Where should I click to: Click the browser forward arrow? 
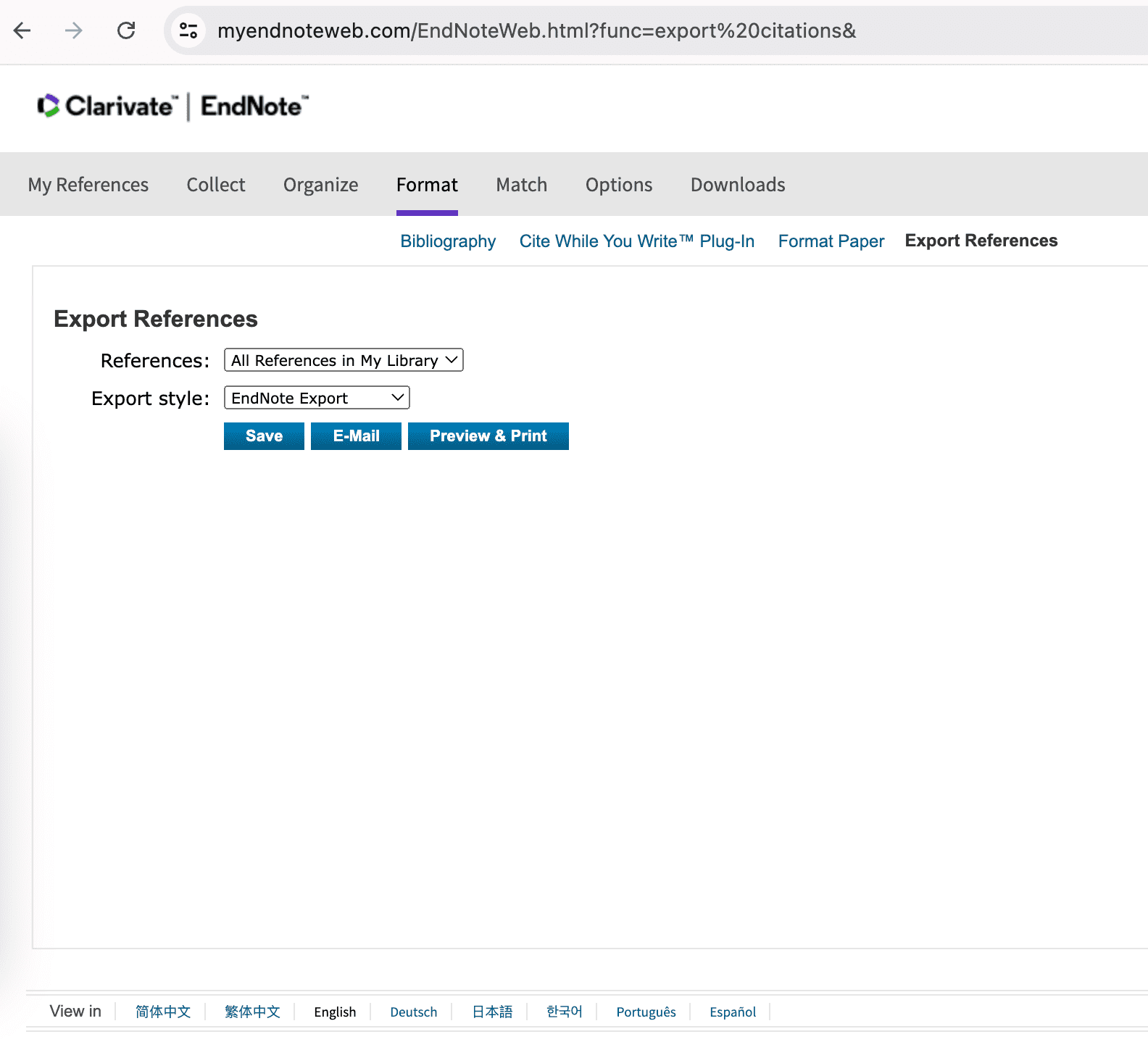pos(73,30)
